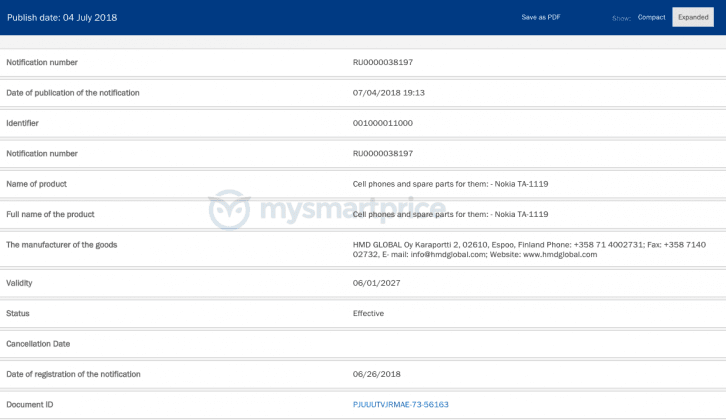The image size is (726, 420).
Task: Select the Expanded view button
Action: click(692, 17)
